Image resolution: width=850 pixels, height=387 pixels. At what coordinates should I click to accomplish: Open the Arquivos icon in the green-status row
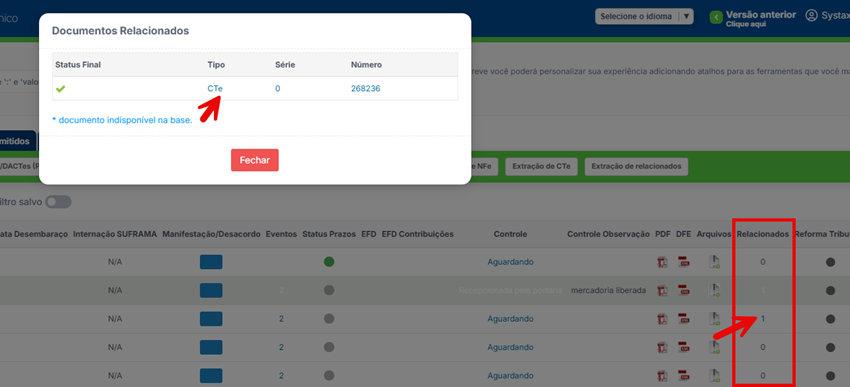(x=714, y=262)
